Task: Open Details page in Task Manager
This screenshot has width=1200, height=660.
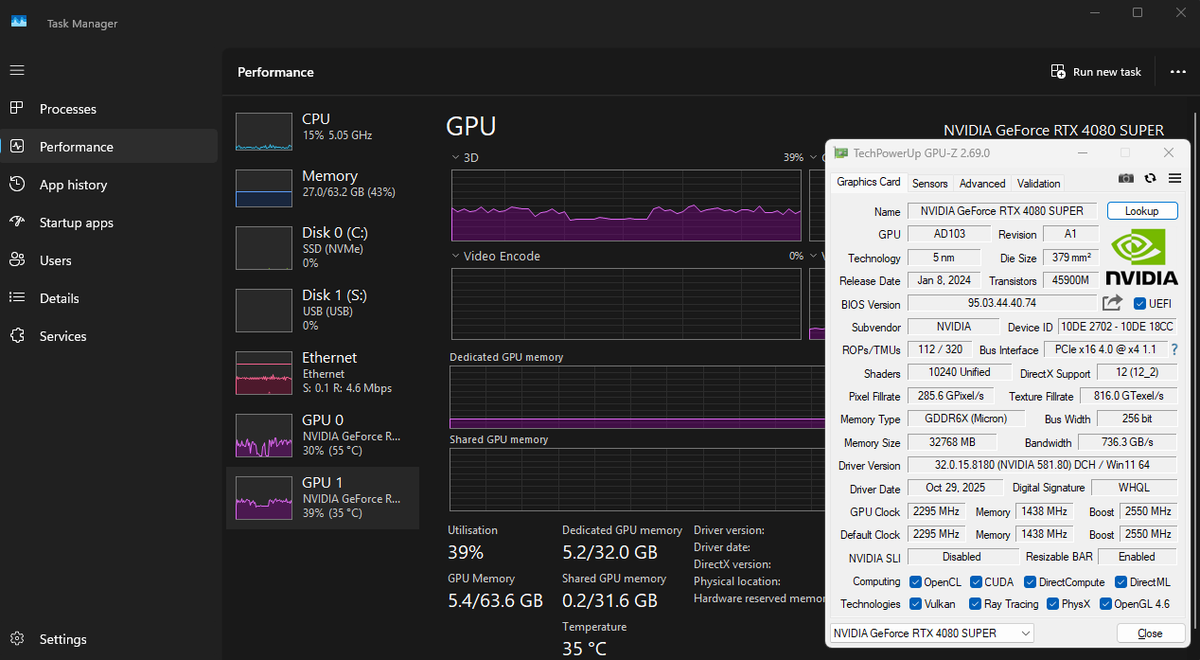Action: point(109,299)
